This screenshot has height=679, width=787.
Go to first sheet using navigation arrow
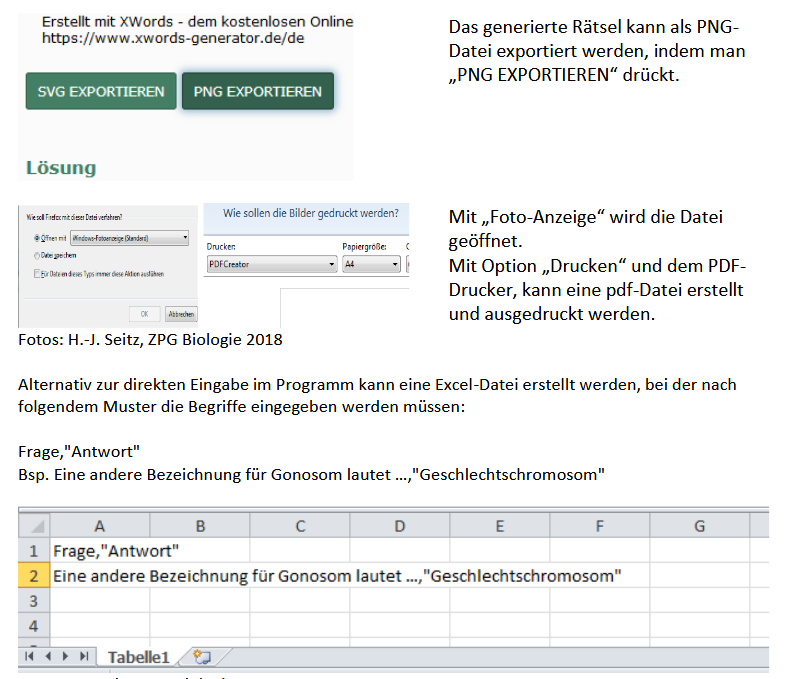[28, 657]
